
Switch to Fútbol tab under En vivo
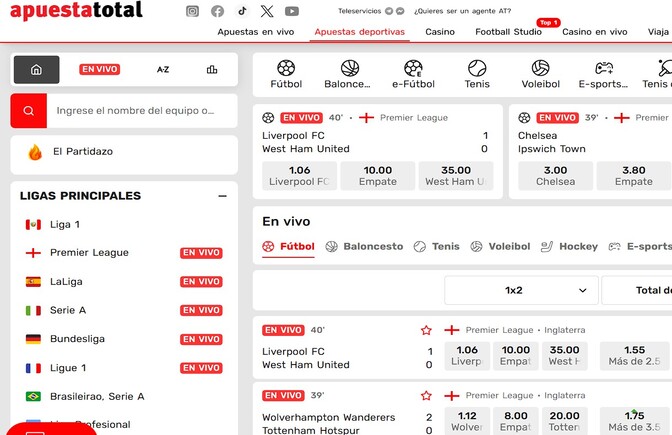(288, 246)
